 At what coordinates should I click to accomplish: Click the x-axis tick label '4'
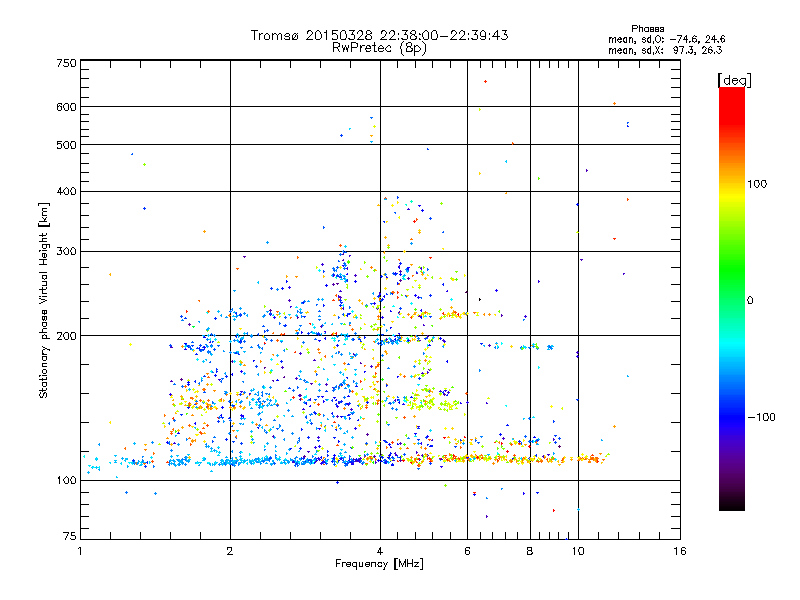(380, 551)
